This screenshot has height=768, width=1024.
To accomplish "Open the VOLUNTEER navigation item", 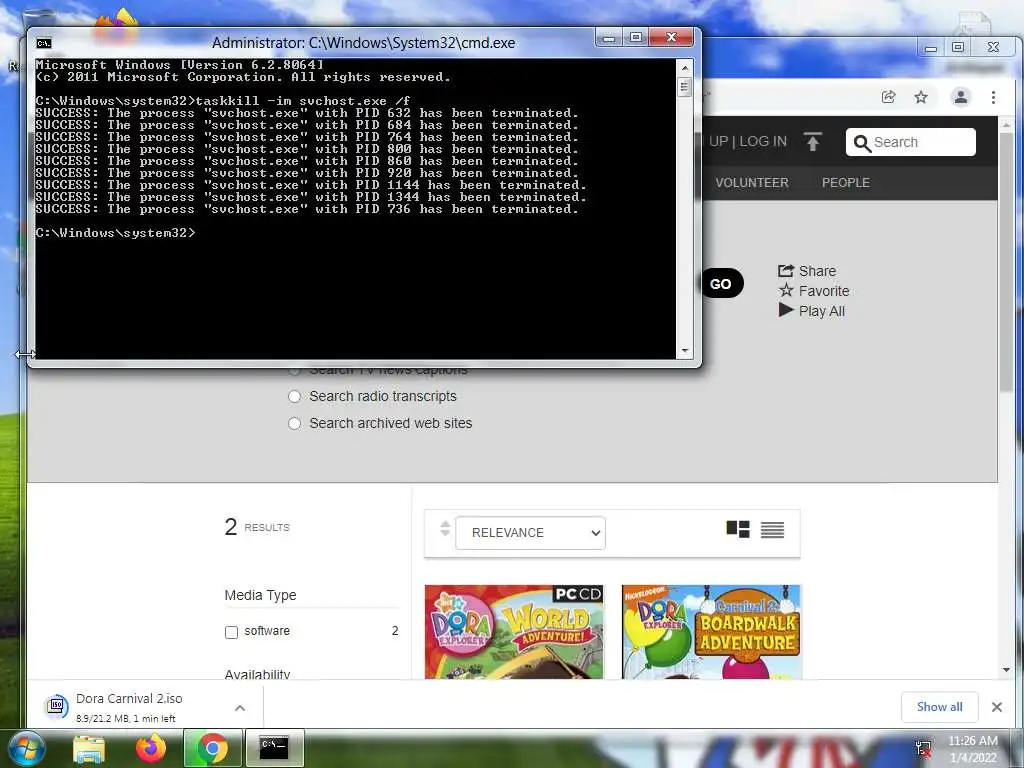I will [x=752, y=183].
